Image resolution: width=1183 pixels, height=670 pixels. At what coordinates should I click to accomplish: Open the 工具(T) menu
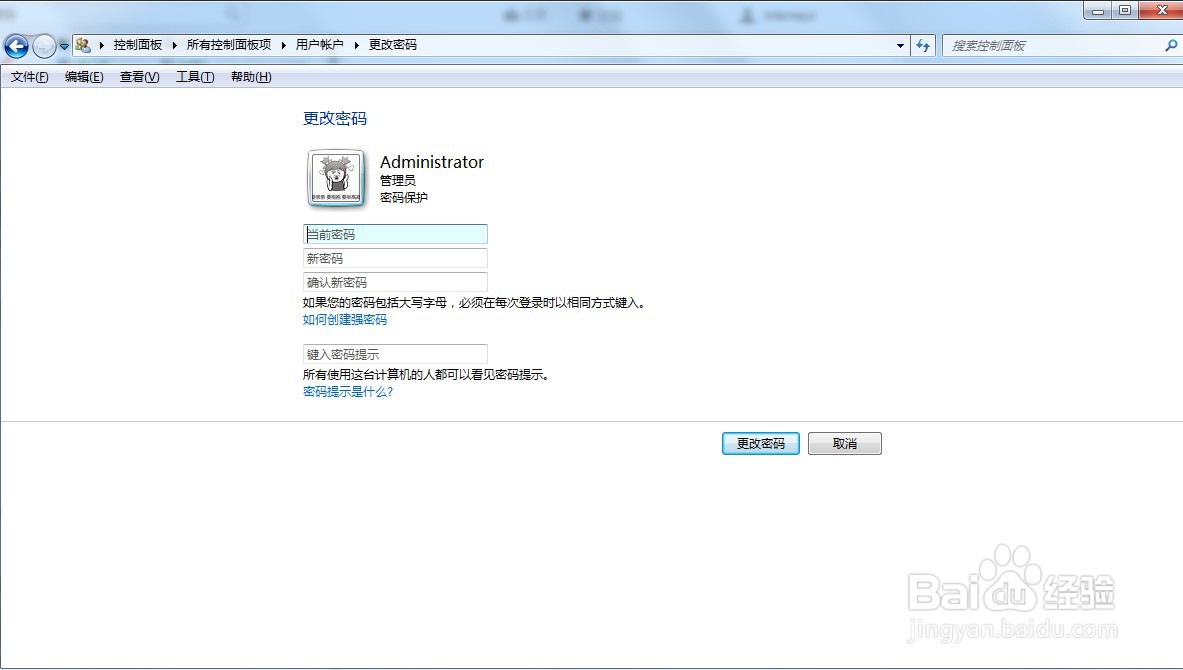(x=195, y=77)
